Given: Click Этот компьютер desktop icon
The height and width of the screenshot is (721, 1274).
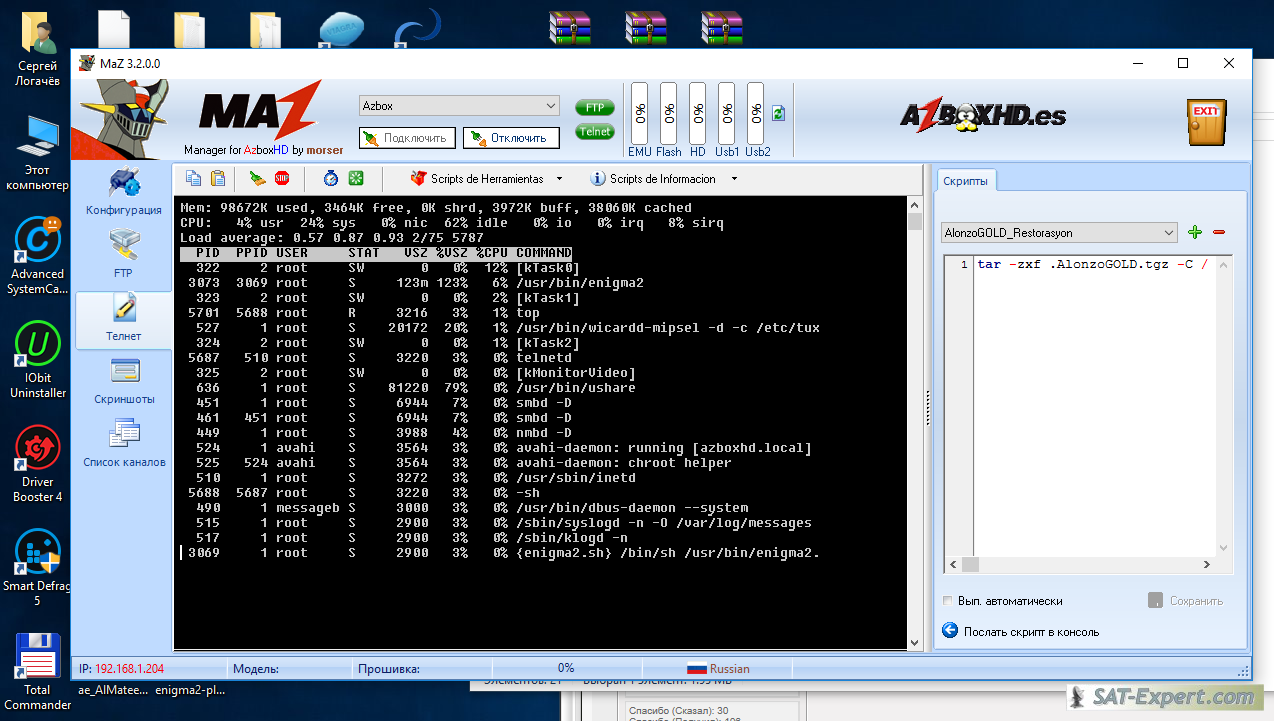Looking at the screenshot, I should tap(37, 153).
